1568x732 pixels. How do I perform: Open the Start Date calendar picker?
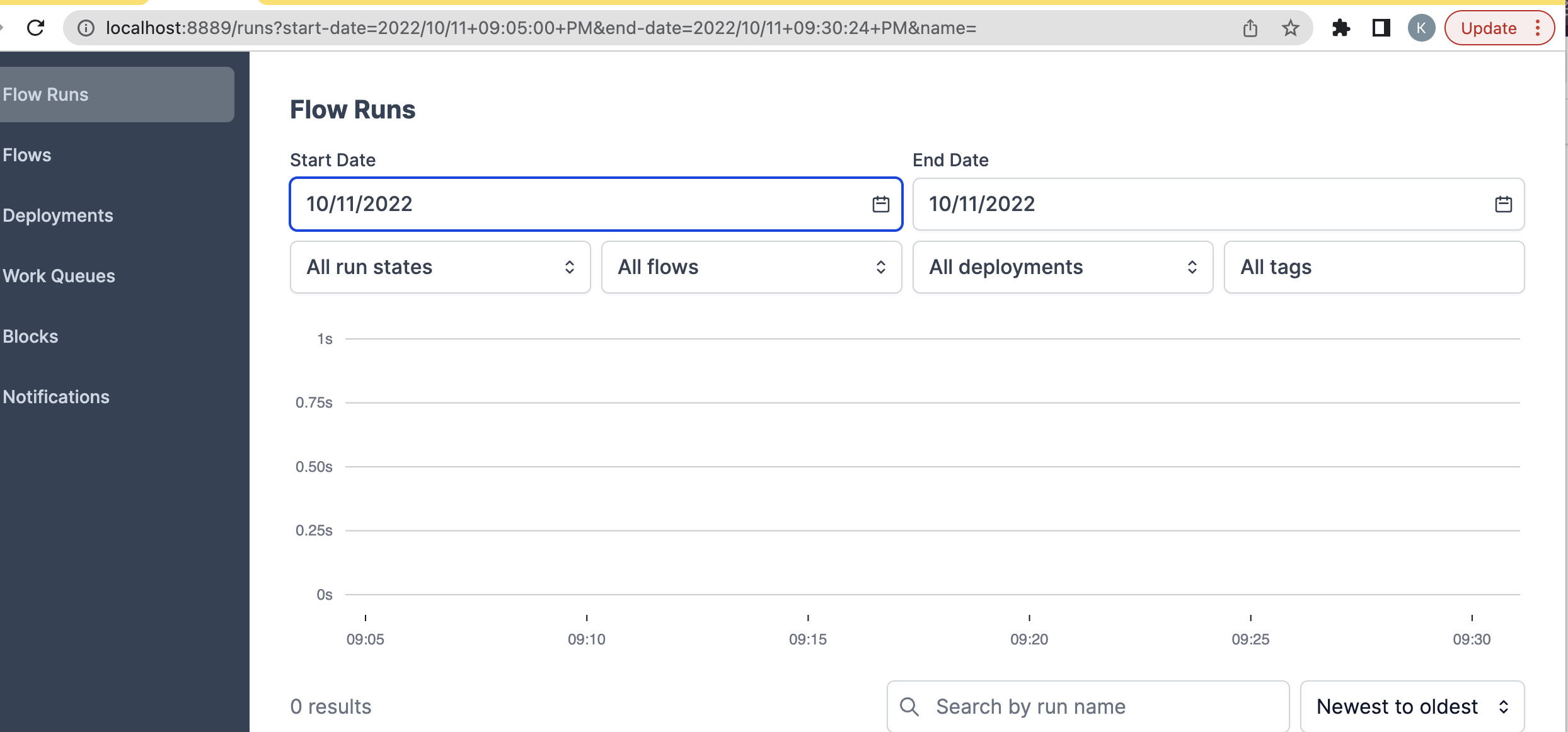coord(880,203)
